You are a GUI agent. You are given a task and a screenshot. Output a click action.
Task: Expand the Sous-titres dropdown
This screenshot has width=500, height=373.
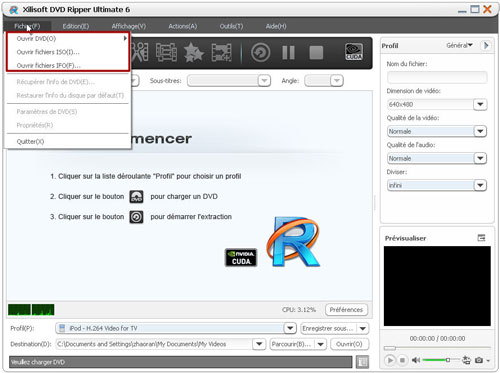(x=264, y=81)
